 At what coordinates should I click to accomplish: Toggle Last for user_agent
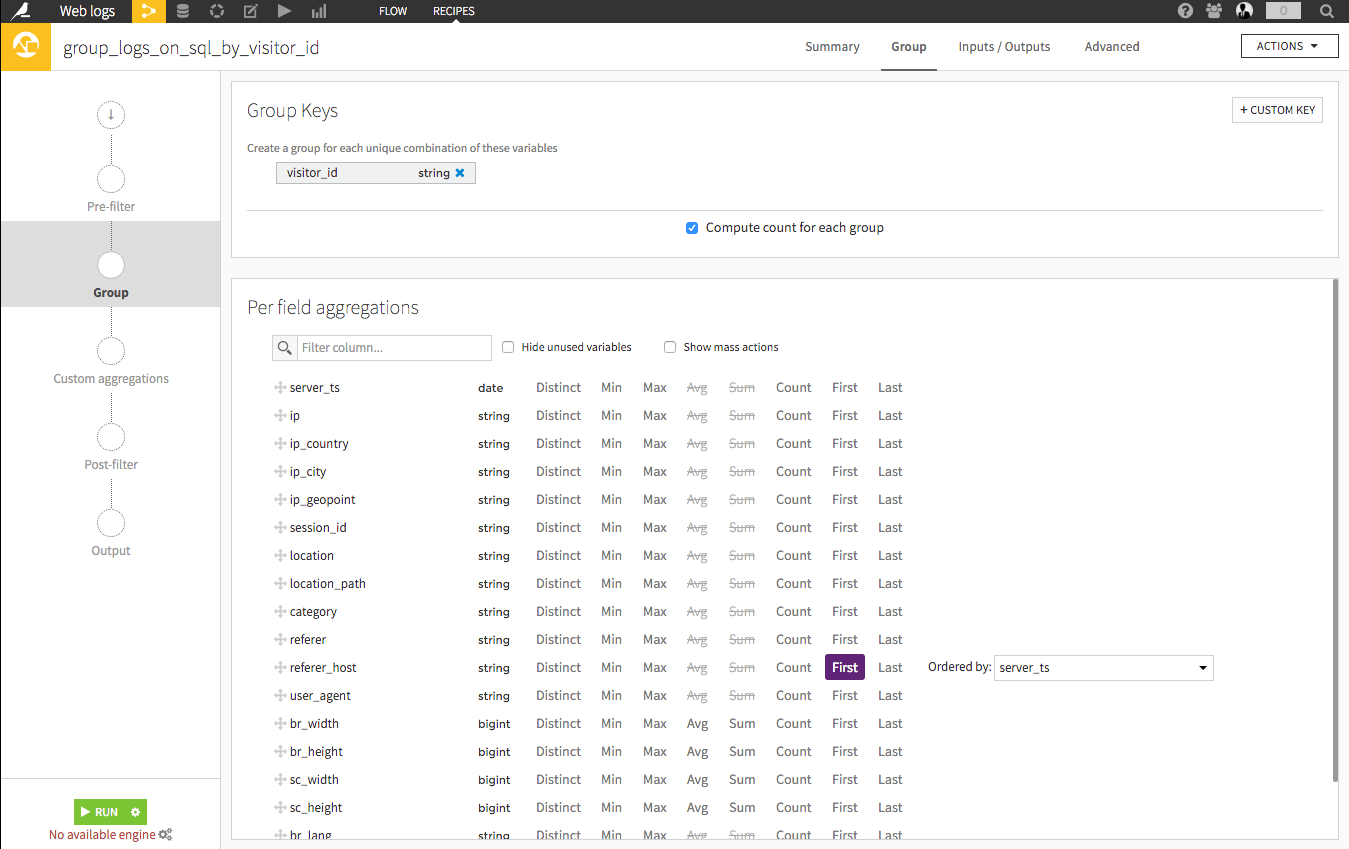[x=890, y=695]
